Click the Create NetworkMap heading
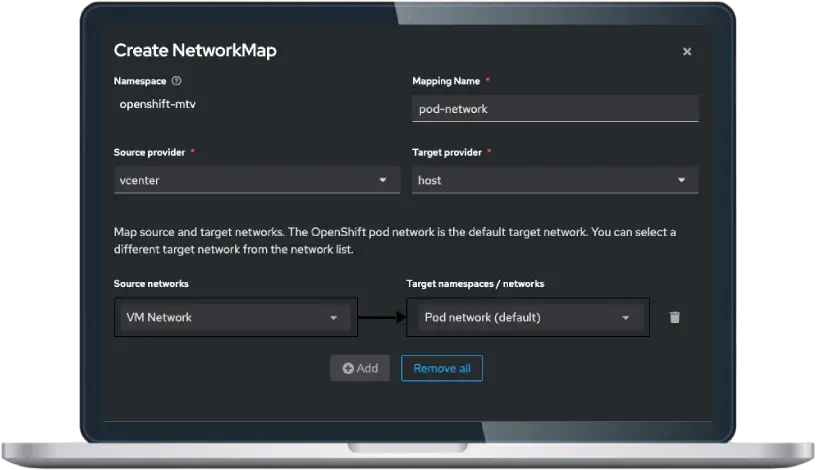 (195, 50)
